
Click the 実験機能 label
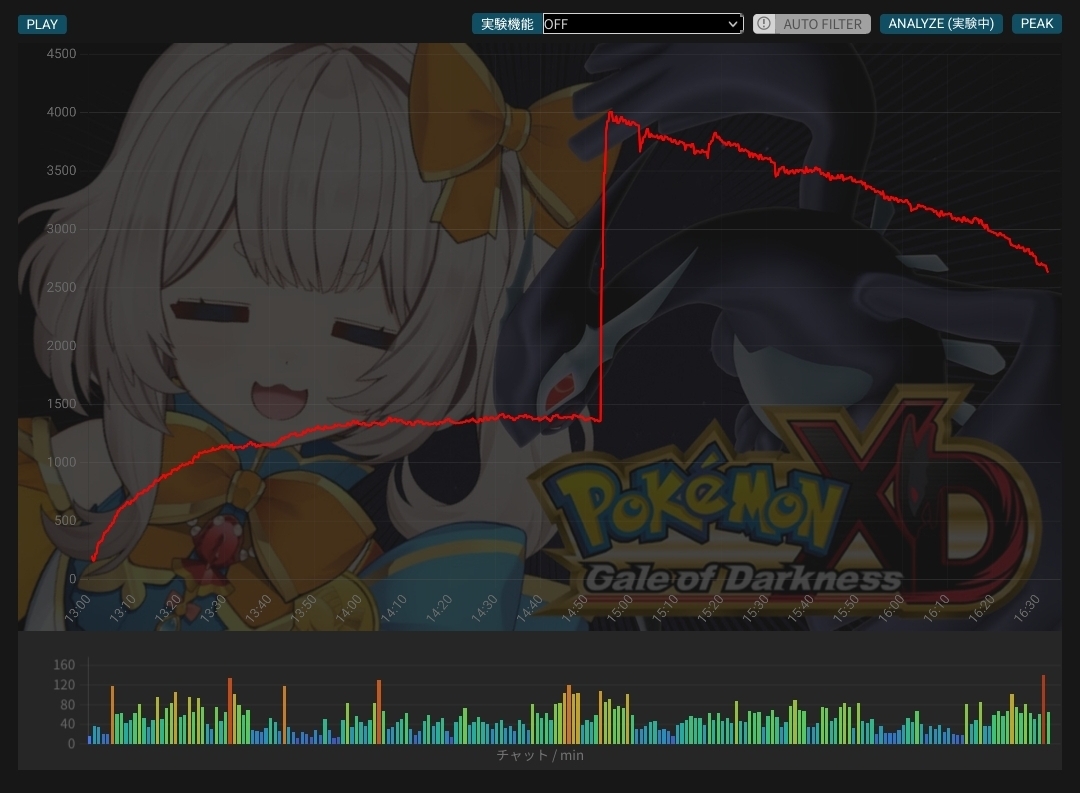pos(507,24)
